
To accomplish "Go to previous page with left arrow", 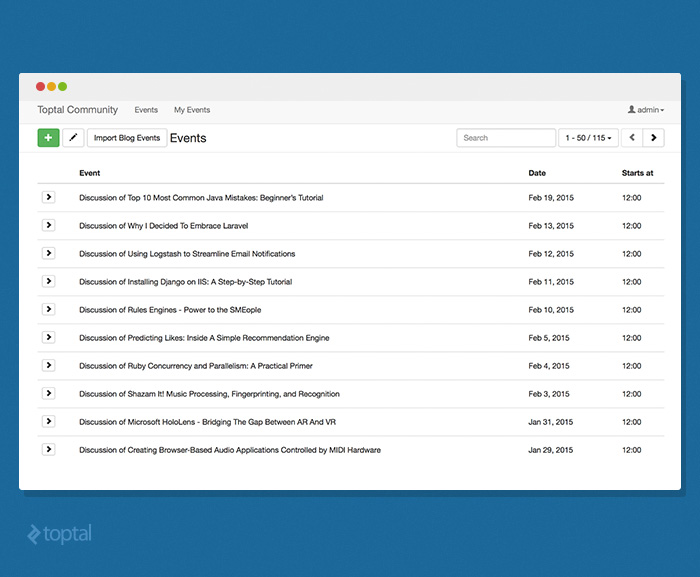I will (x=631, y=138).
